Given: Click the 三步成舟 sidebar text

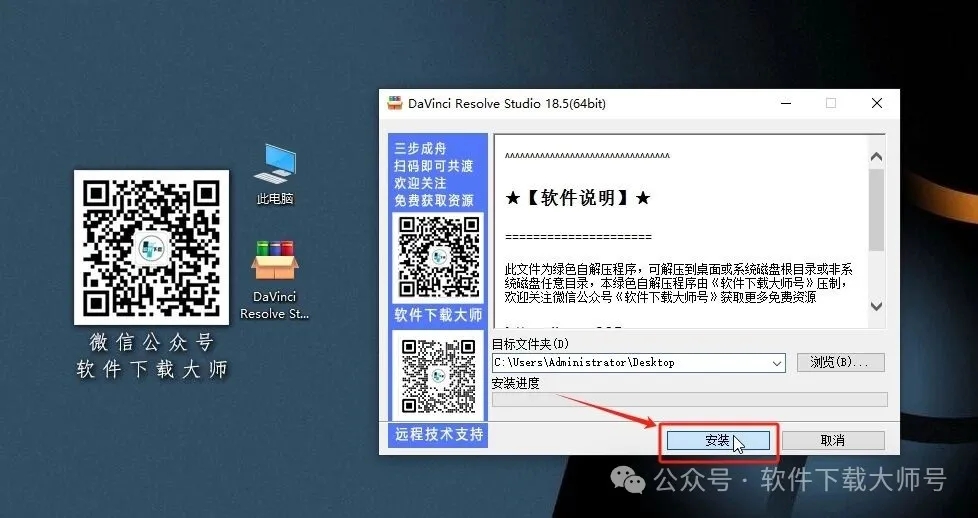Looking at the screenshot, I should [x=420, y=149].
